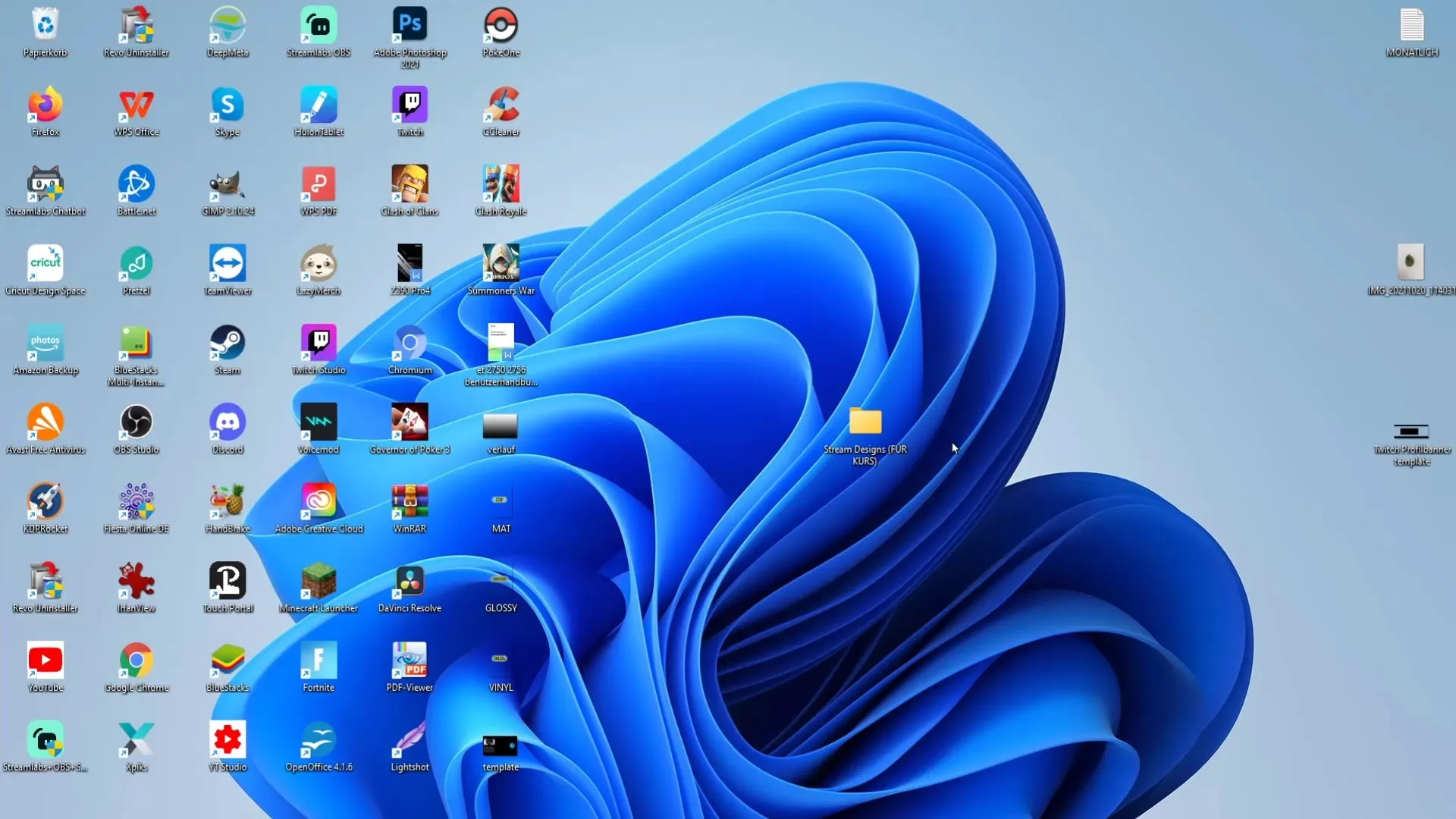
Task: Click the HandBrake icon
Action: pyautogui.click(x=227, y=501)
